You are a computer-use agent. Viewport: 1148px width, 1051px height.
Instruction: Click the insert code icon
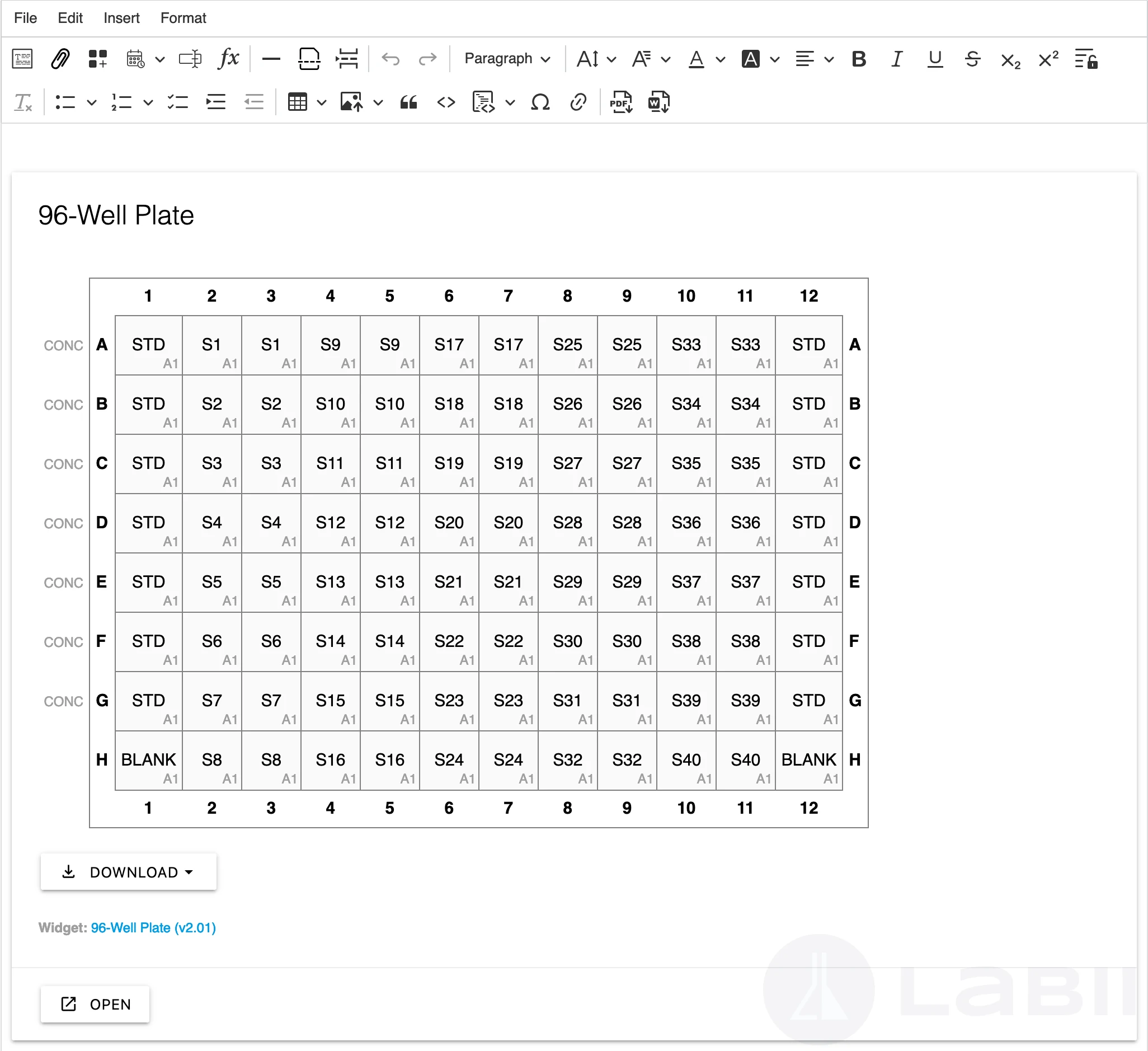[x=446, y=102]
